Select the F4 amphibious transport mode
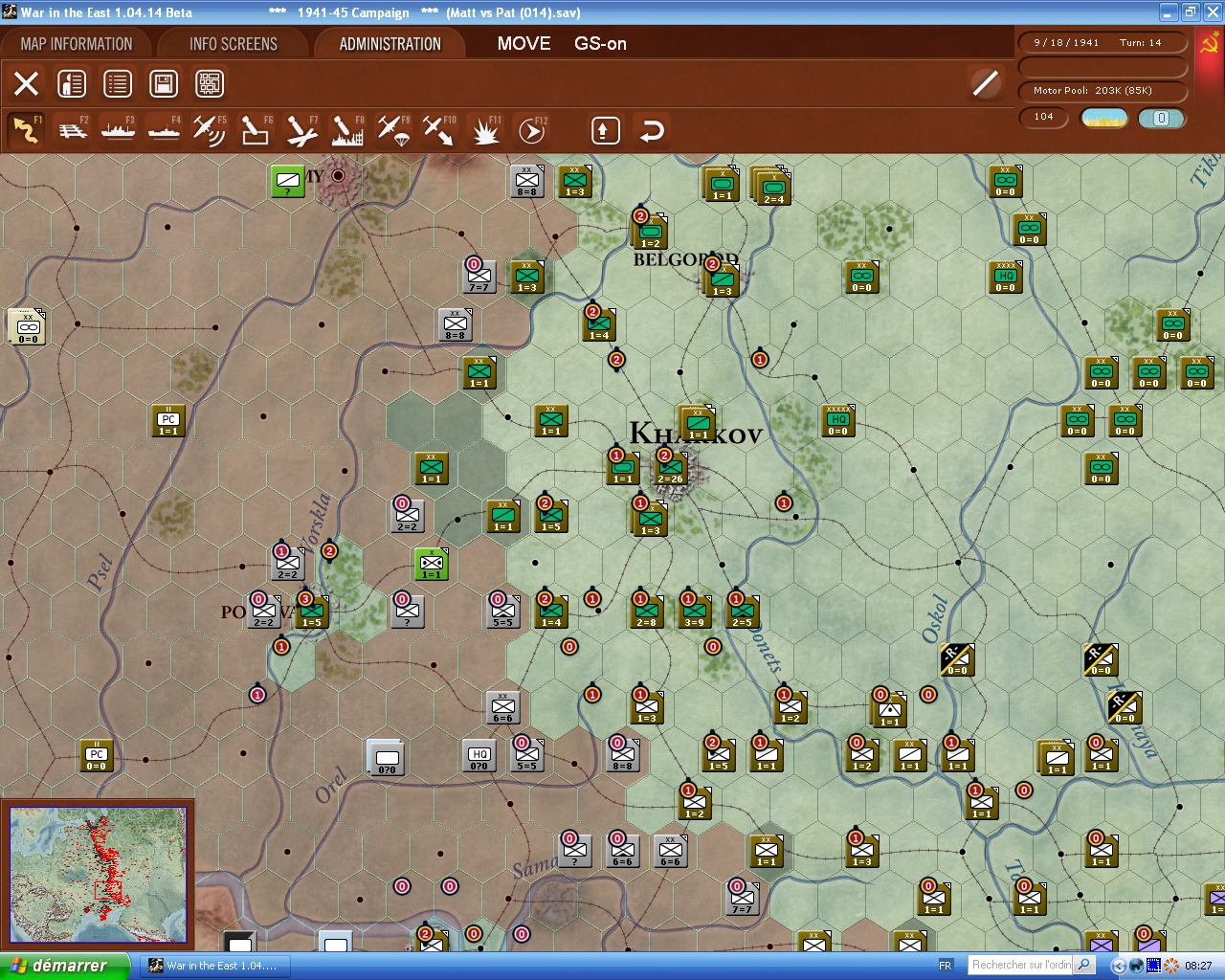 point(165,130)
